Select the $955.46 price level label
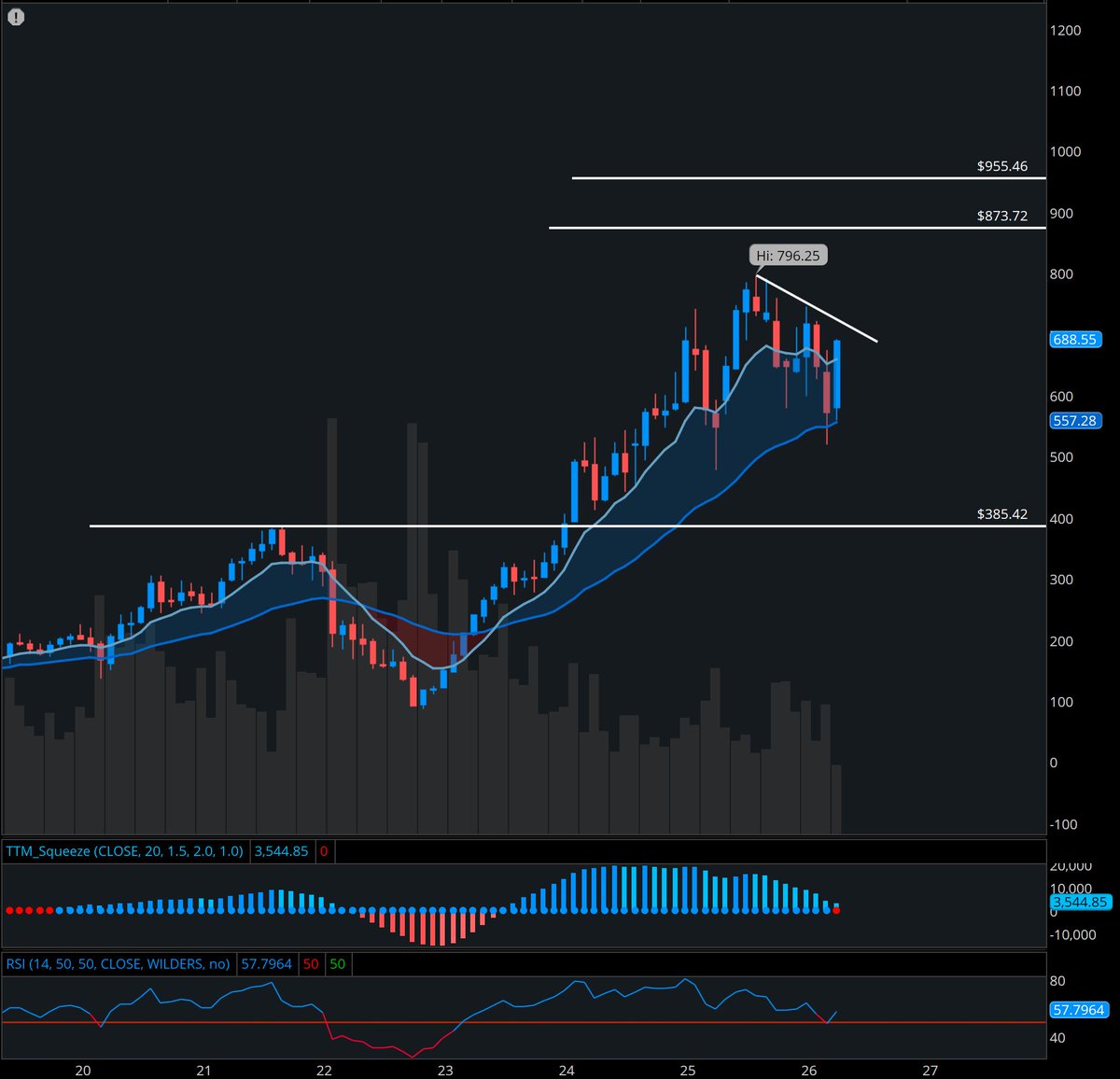 point(1002,166)
